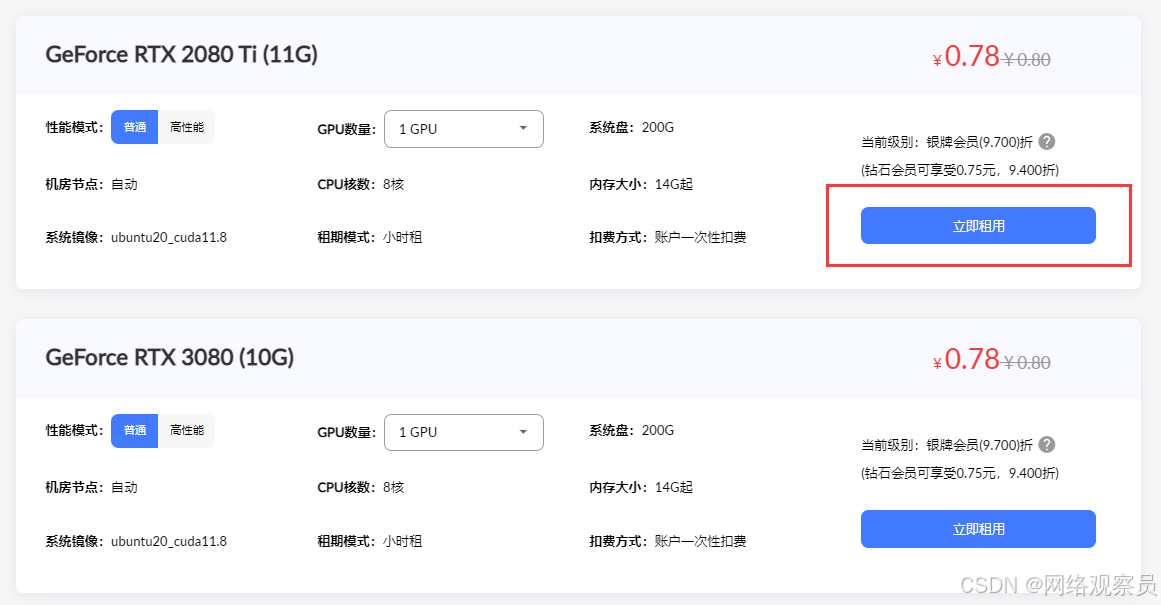Click 钻石会员可享受0.75元 text in RTX 3080 card

(x=960, y=473)
